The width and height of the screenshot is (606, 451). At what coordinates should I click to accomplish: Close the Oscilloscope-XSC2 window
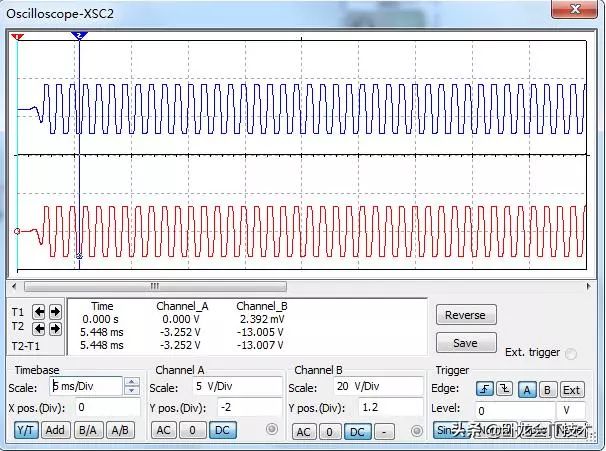575,9
